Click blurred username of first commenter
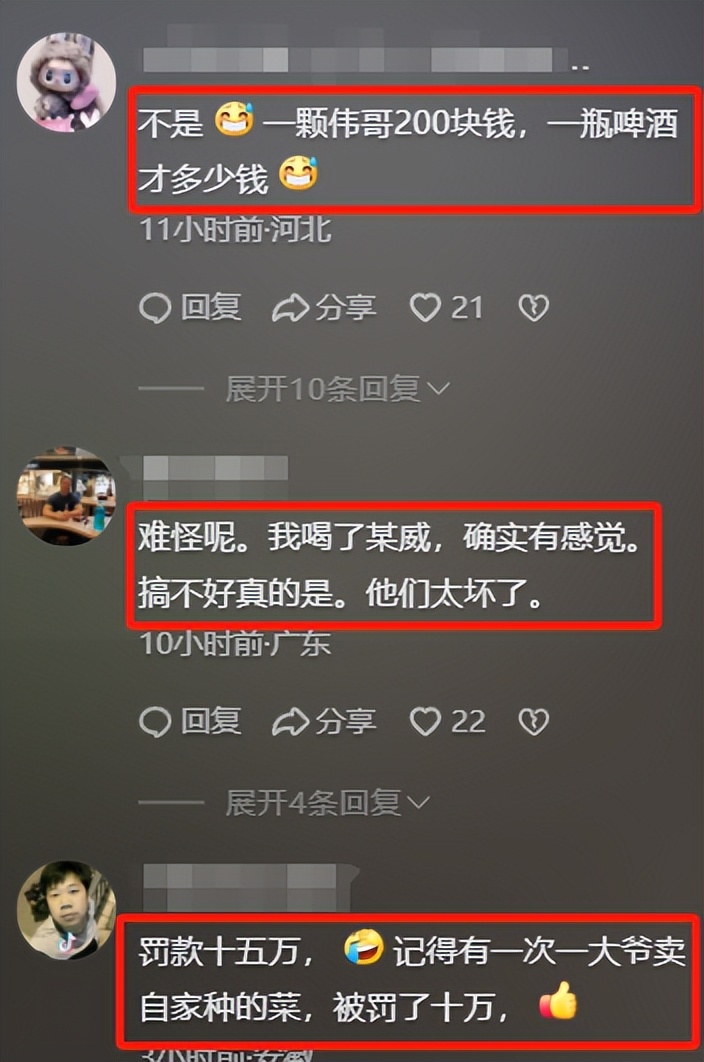This screenshot has width=704, height=1062. (366, 60)
